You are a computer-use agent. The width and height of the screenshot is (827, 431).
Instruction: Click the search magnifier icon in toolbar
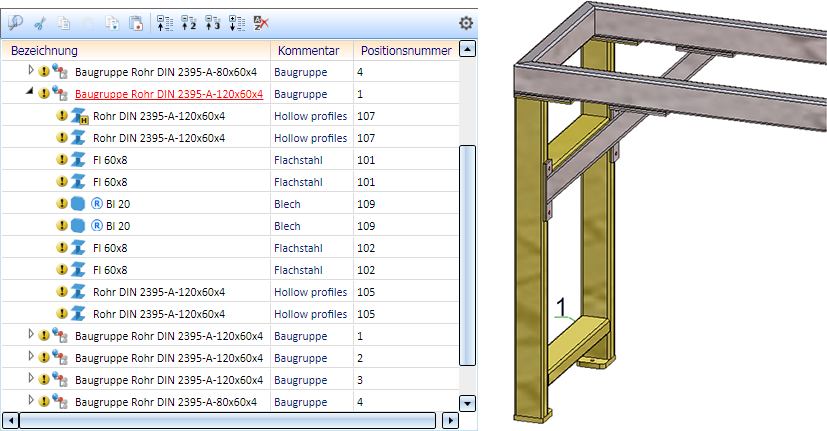coord(15,22)
